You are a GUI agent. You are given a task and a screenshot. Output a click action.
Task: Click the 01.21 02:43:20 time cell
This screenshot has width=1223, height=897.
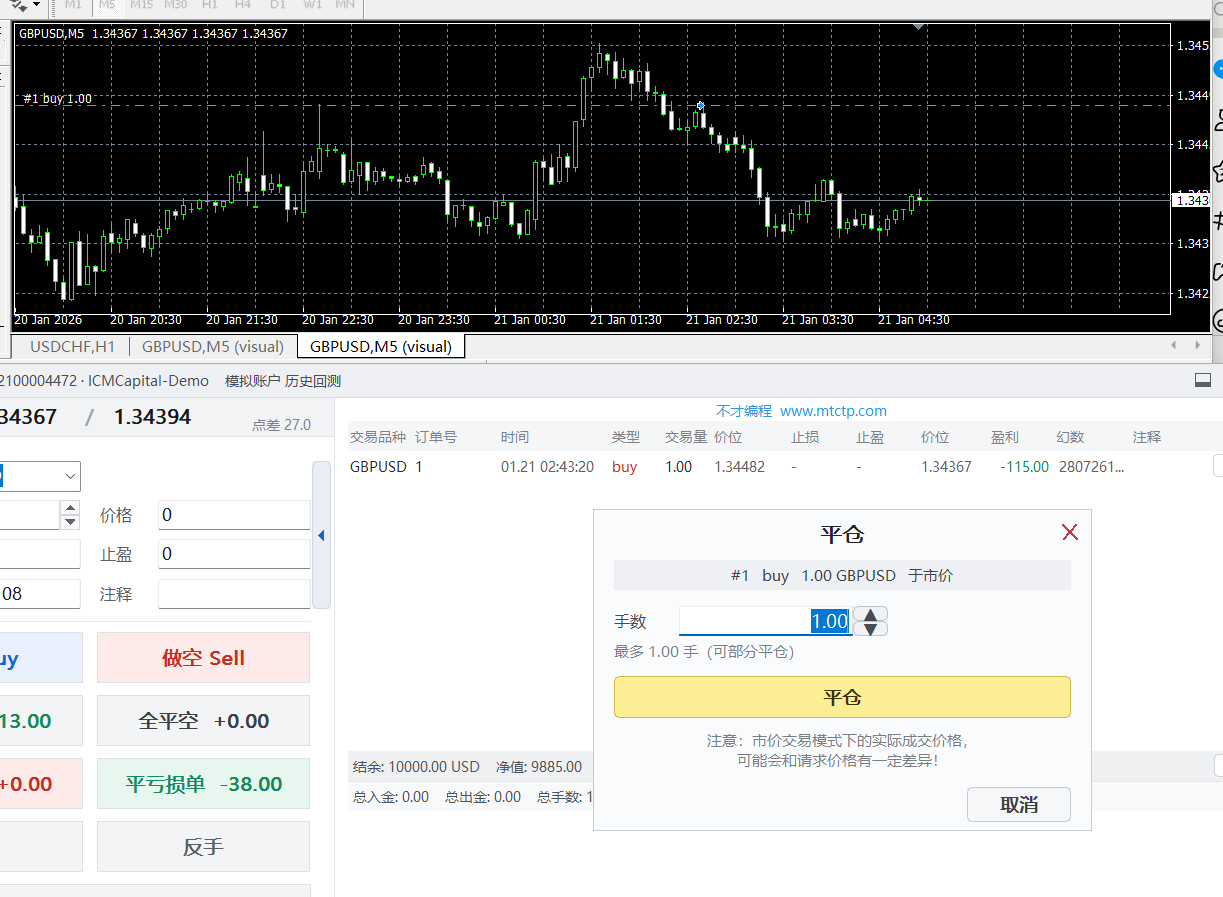[x=547, y=467]
